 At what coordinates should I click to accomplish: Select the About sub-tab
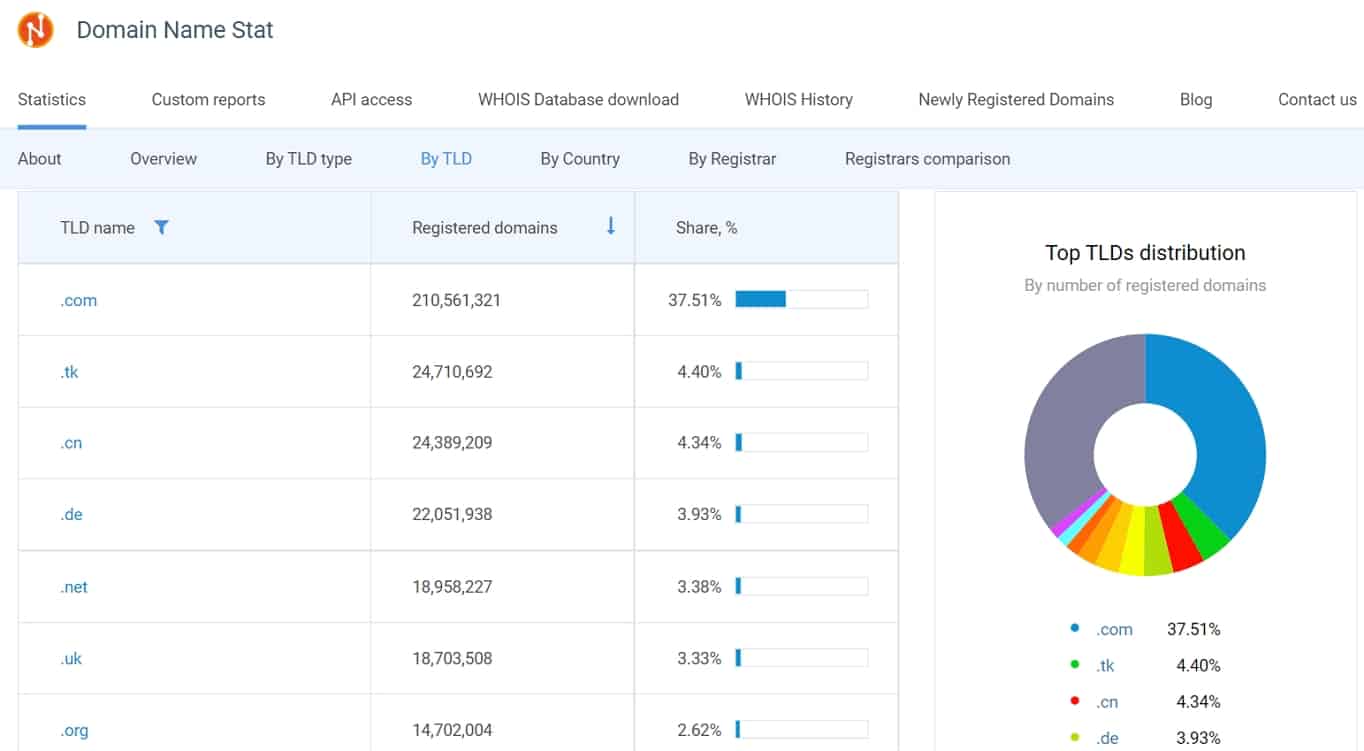(40, 158)
